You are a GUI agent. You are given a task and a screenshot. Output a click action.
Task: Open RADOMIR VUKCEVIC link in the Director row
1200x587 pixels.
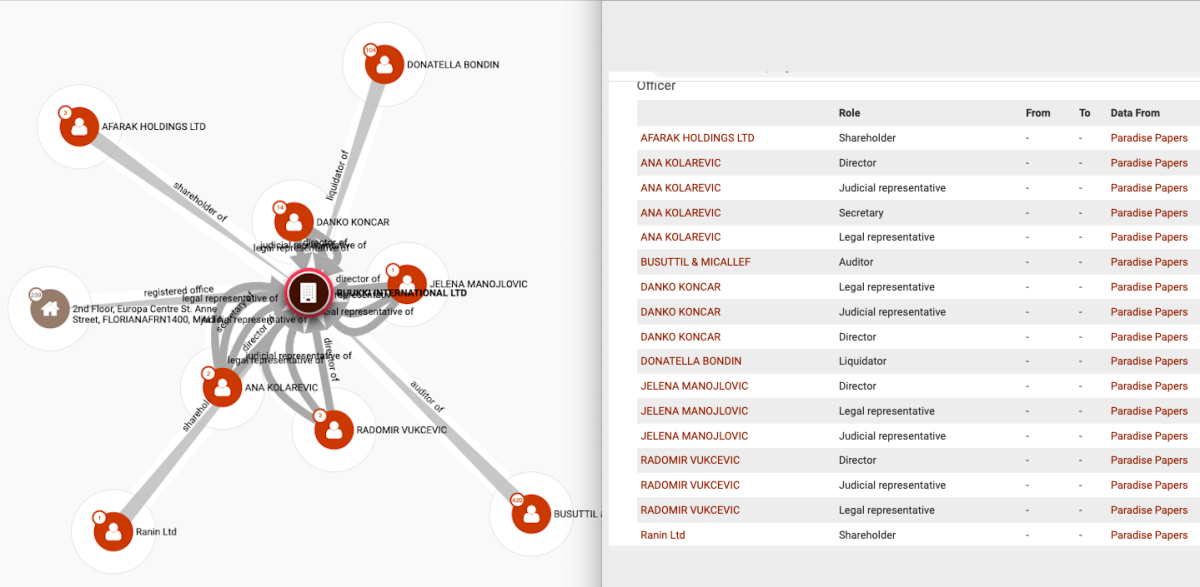(690, 460)
